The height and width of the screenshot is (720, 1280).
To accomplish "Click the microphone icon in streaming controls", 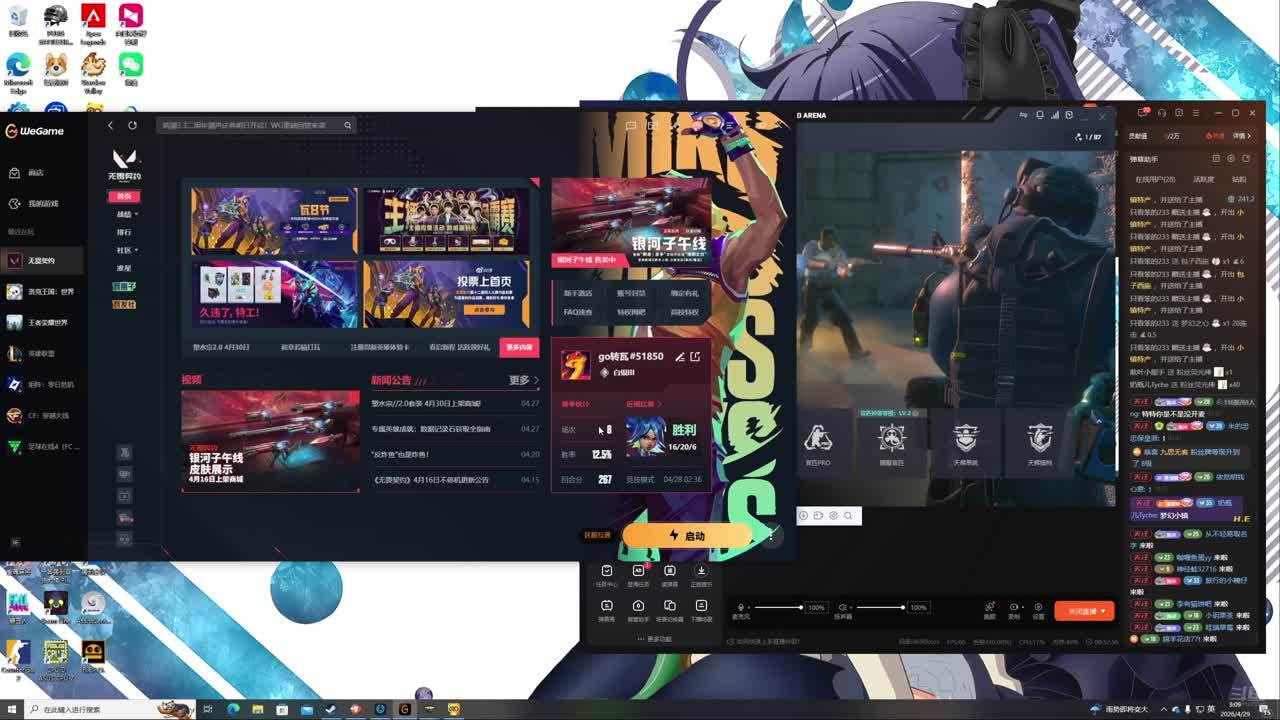I will [x=741, y=607].
